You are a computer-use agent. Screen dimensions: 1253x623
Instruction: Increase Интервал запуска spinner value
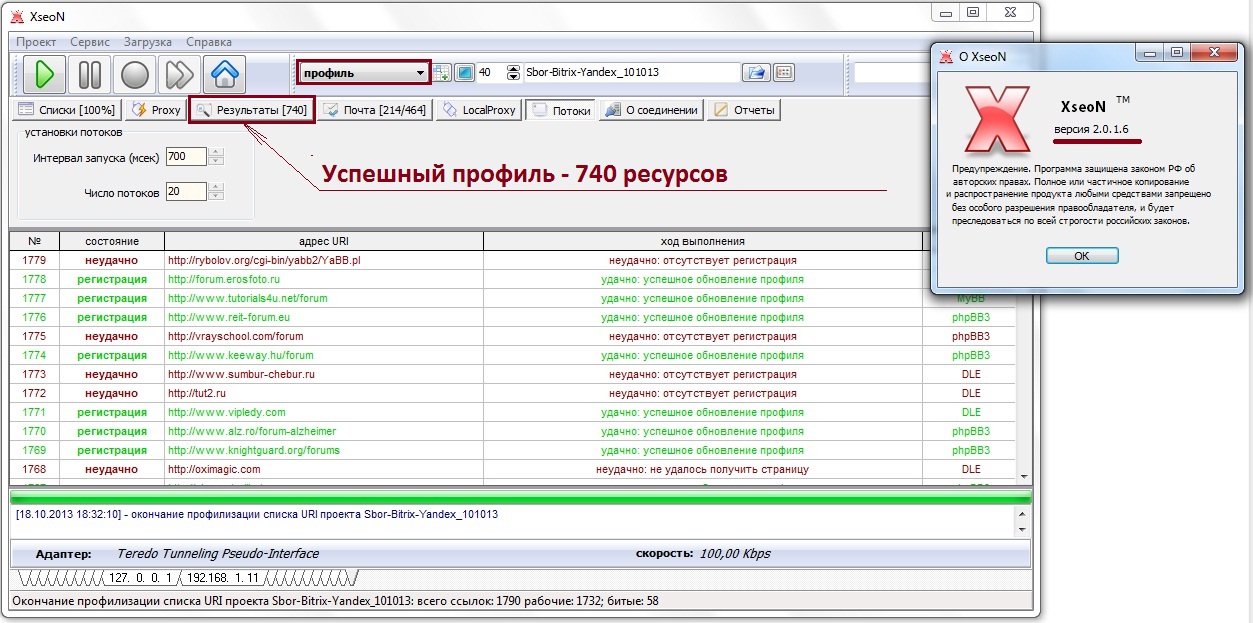(x=217, y=153)
